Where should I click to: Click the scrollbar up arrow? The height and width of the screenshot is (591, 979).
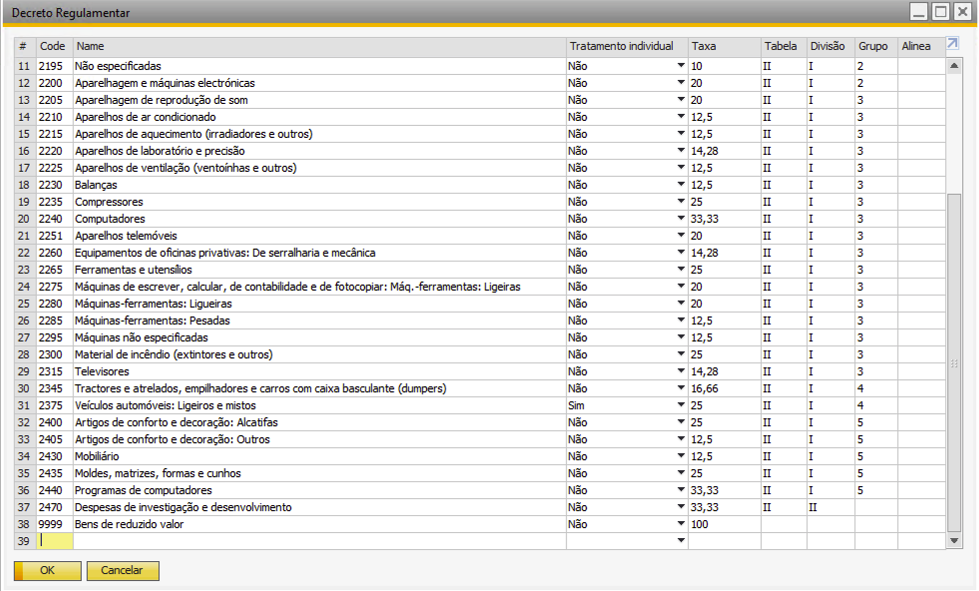955,65
